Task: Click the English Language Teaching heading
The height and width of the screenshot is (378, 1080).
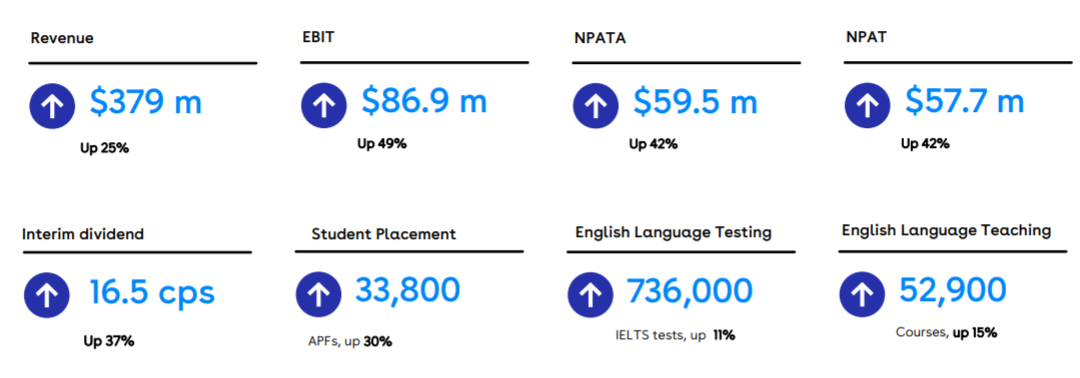Action: pos(946,231)
